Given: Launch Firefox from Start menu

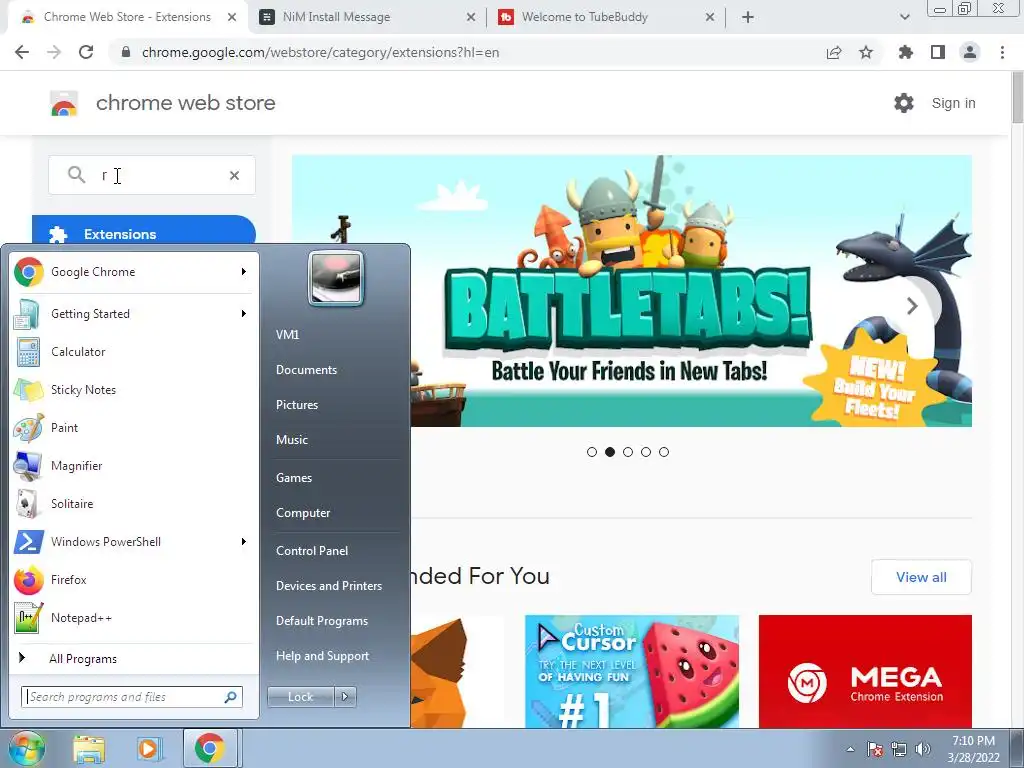Looking at the screenshot, I should pyautogui.click(x=134, y=580).
